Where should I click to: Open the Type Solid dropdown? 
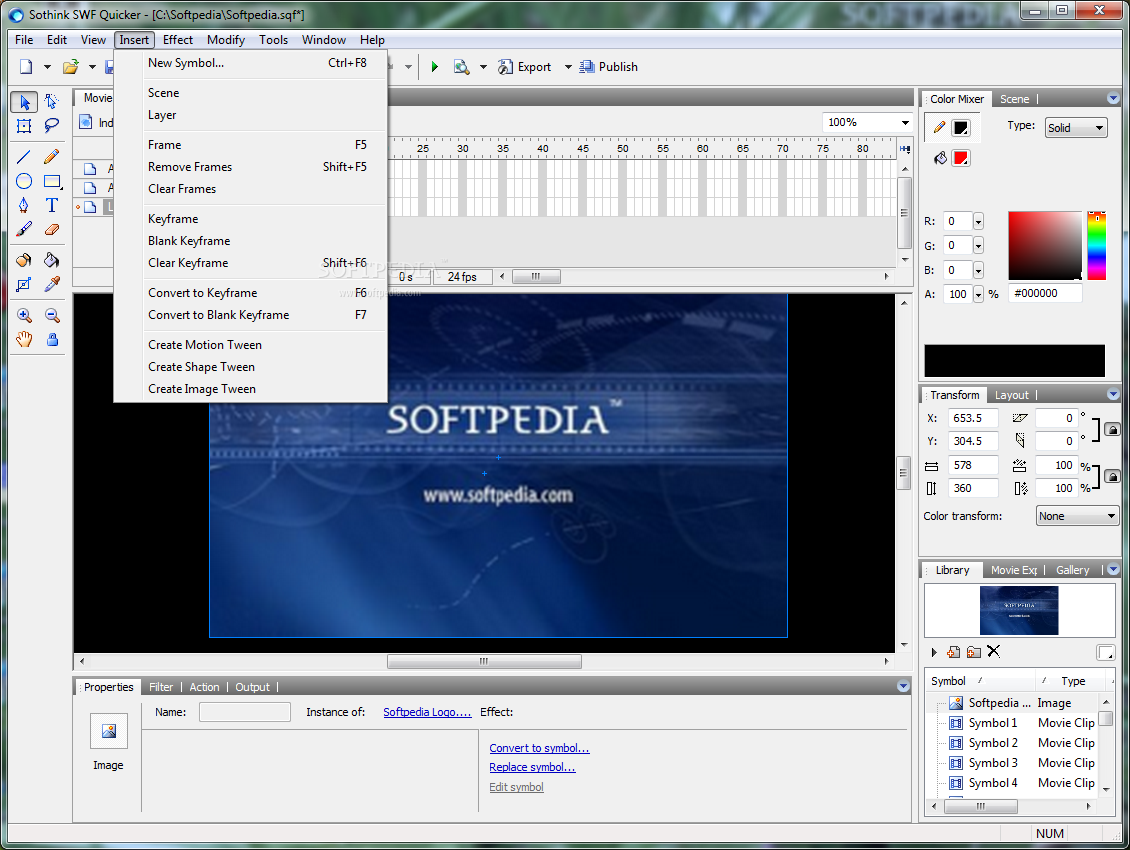point(1076,128)
